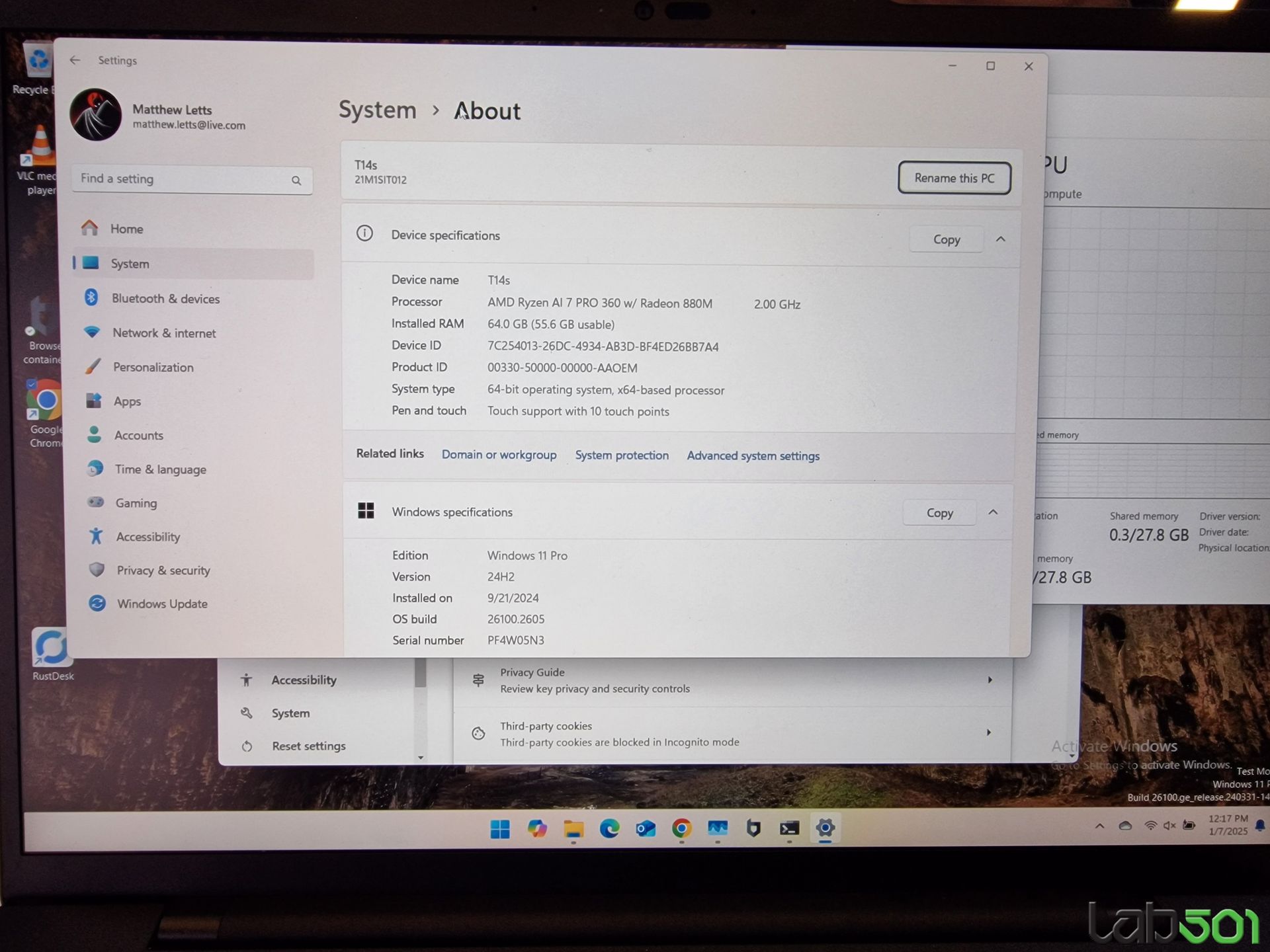Viewport: 1270px width, 952px height.
Task: Open the Home settings page
Action: [192, 229]
